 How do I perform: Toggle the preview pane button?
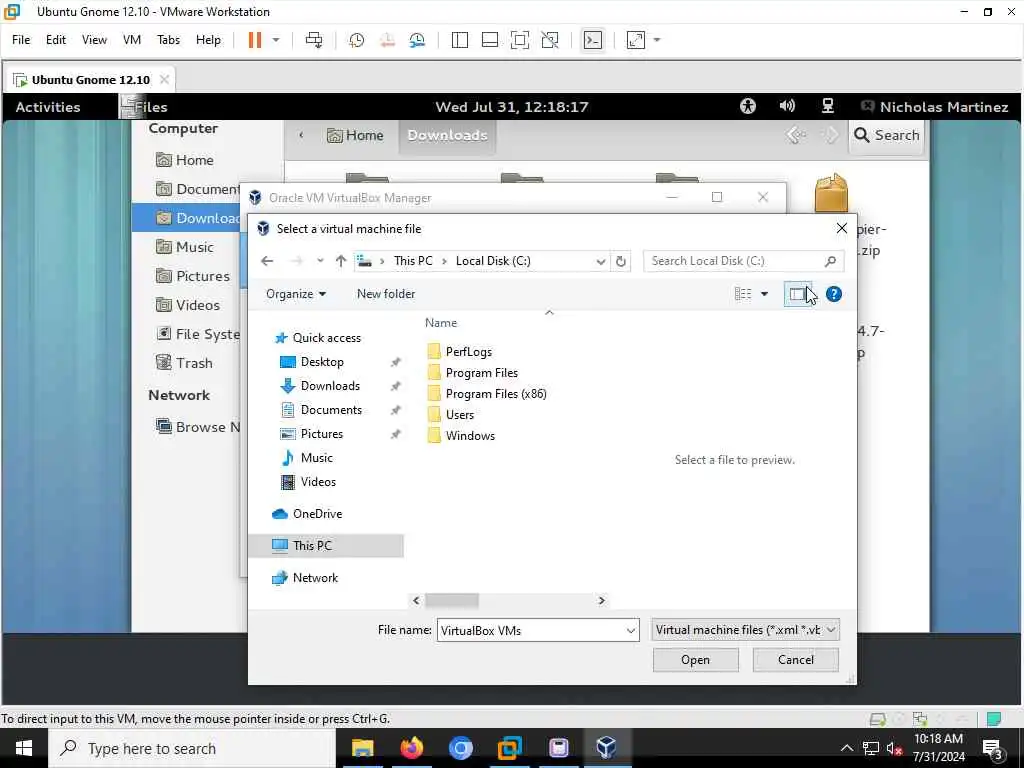coord(797,294)
